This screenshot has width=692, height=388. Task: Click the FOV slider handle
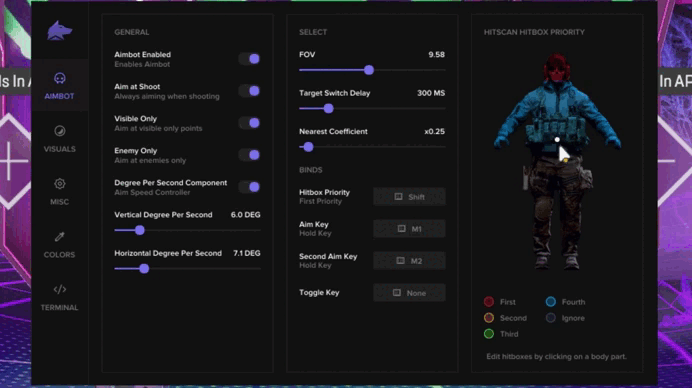pos(369,70)
